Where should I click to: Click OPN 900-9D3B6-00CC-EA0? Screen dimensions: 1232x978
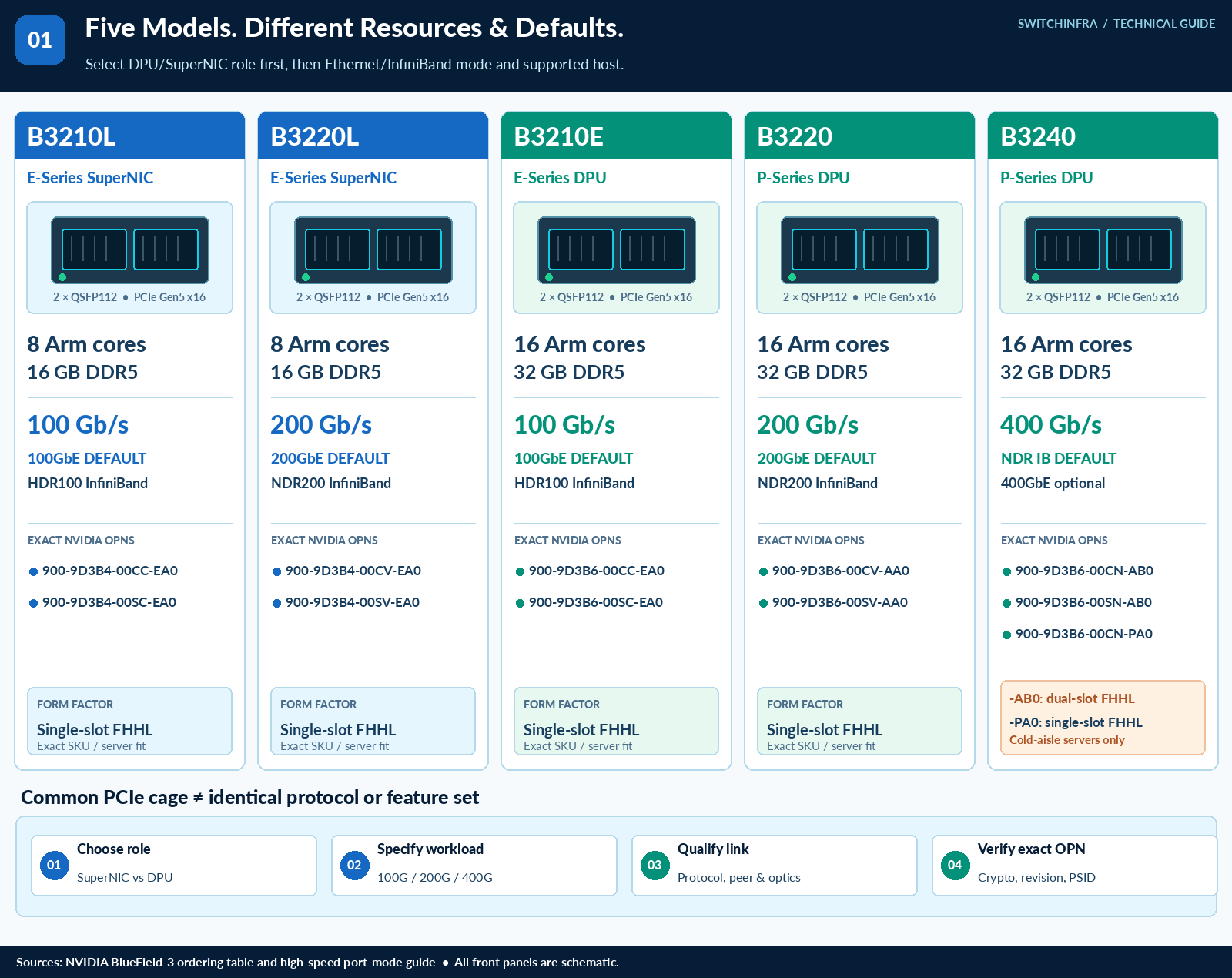(597, 571)
